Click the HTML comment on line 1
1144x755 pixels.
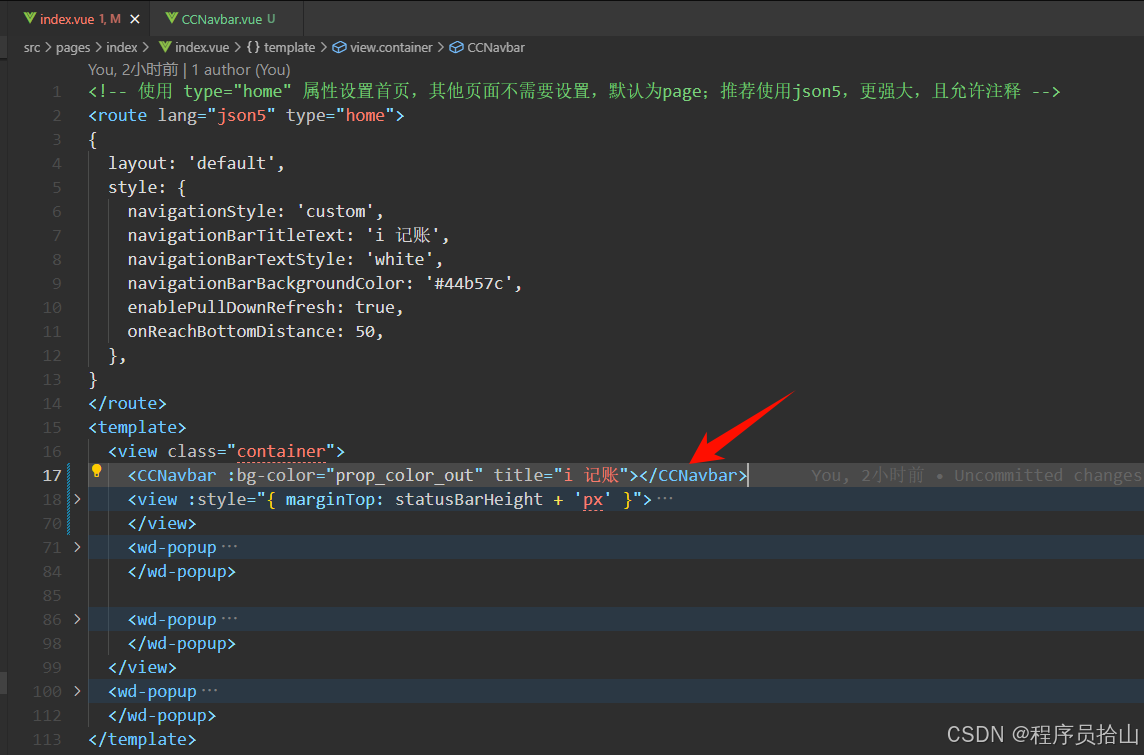coord(573,92)
